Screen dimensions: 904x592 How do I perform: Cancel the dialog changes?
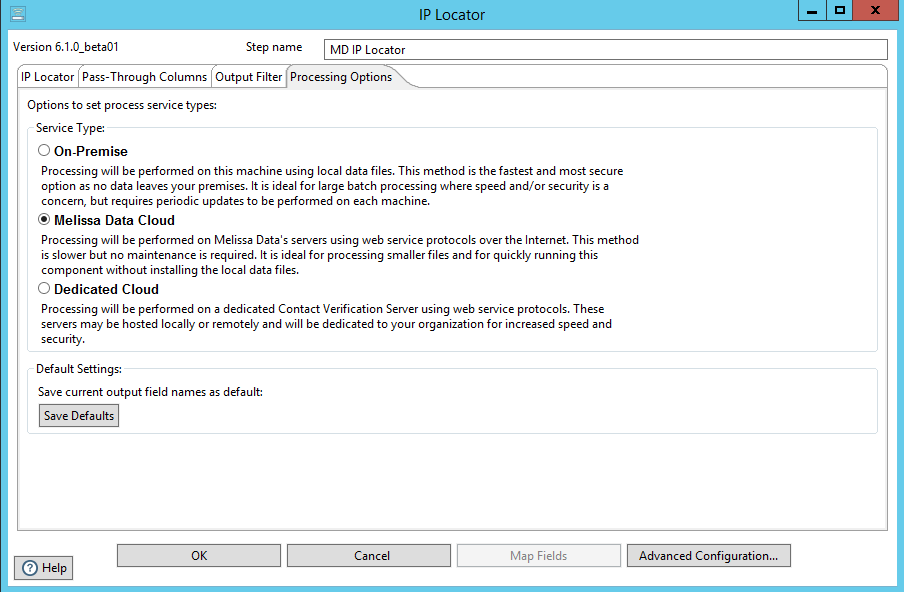[x=371, y=556]
